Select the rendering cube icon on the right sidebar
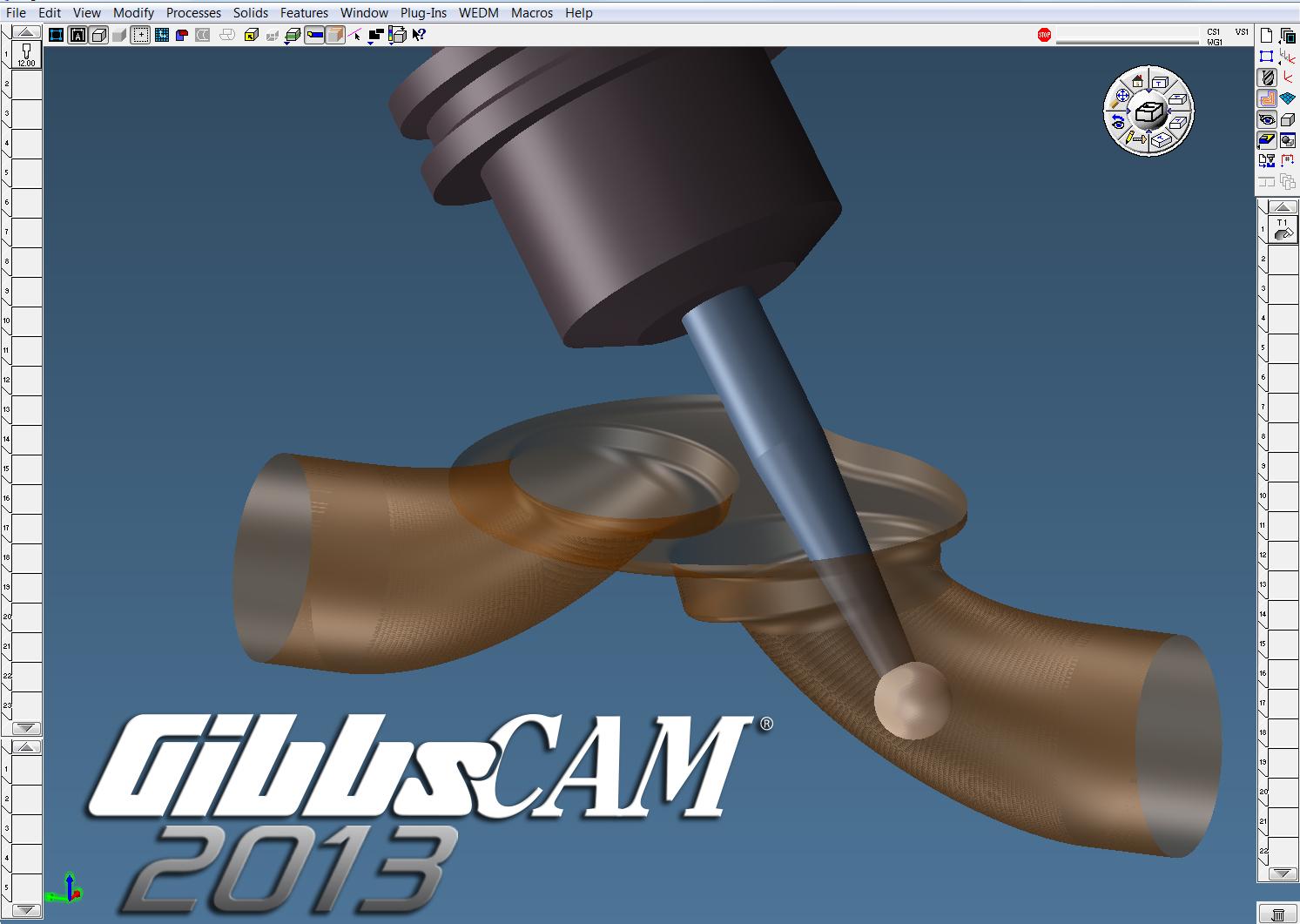 tap(1287, 118)
